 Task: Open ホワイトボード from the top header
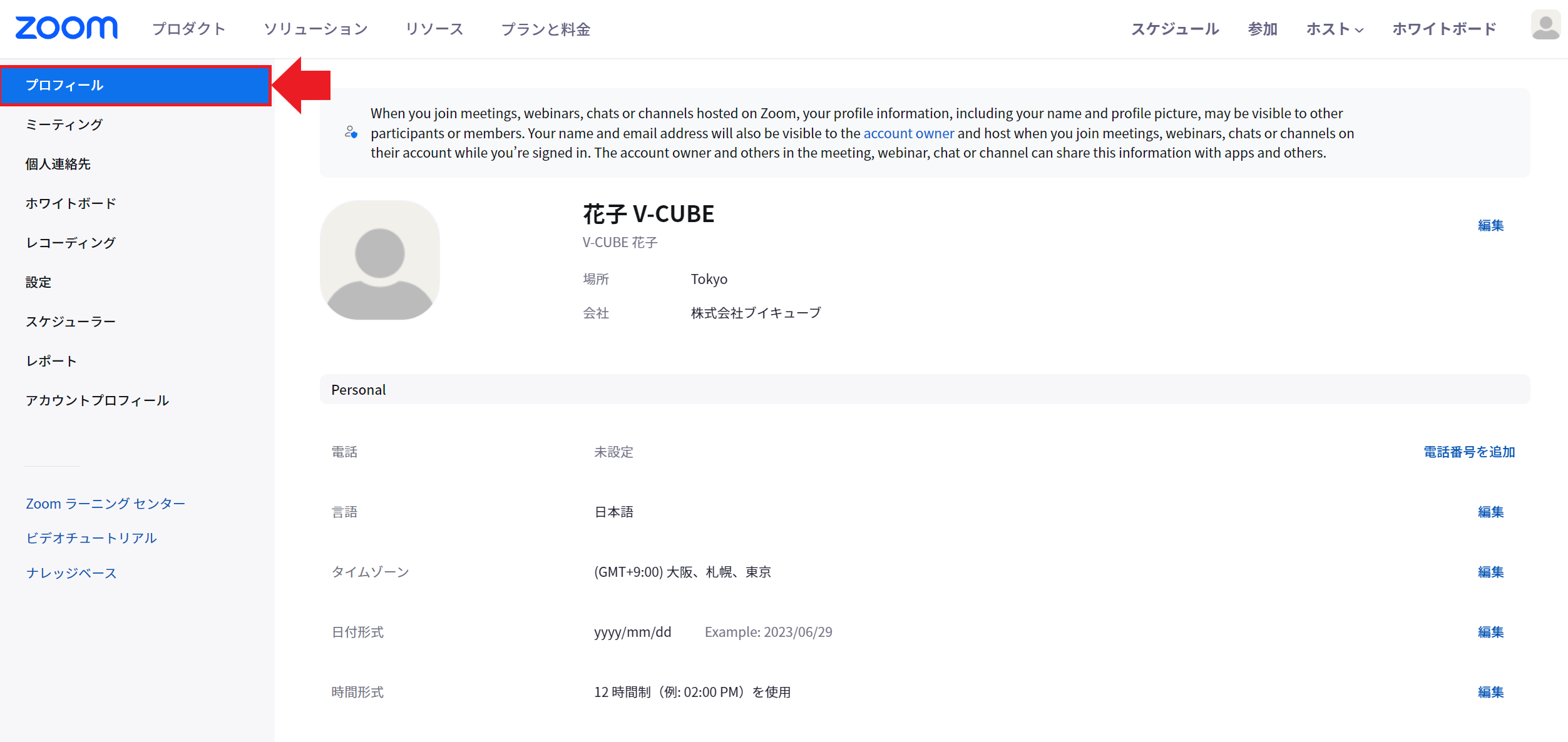(1444, 29)
